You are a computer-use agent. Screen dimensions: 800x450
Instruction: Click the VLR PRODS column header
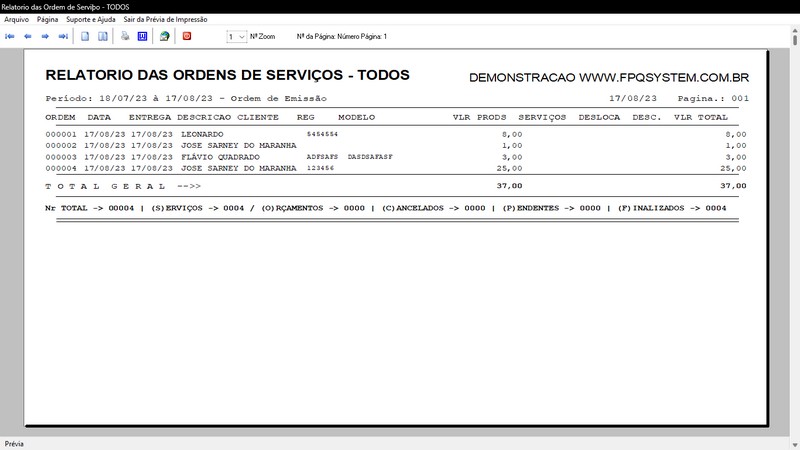pos(479,117)
